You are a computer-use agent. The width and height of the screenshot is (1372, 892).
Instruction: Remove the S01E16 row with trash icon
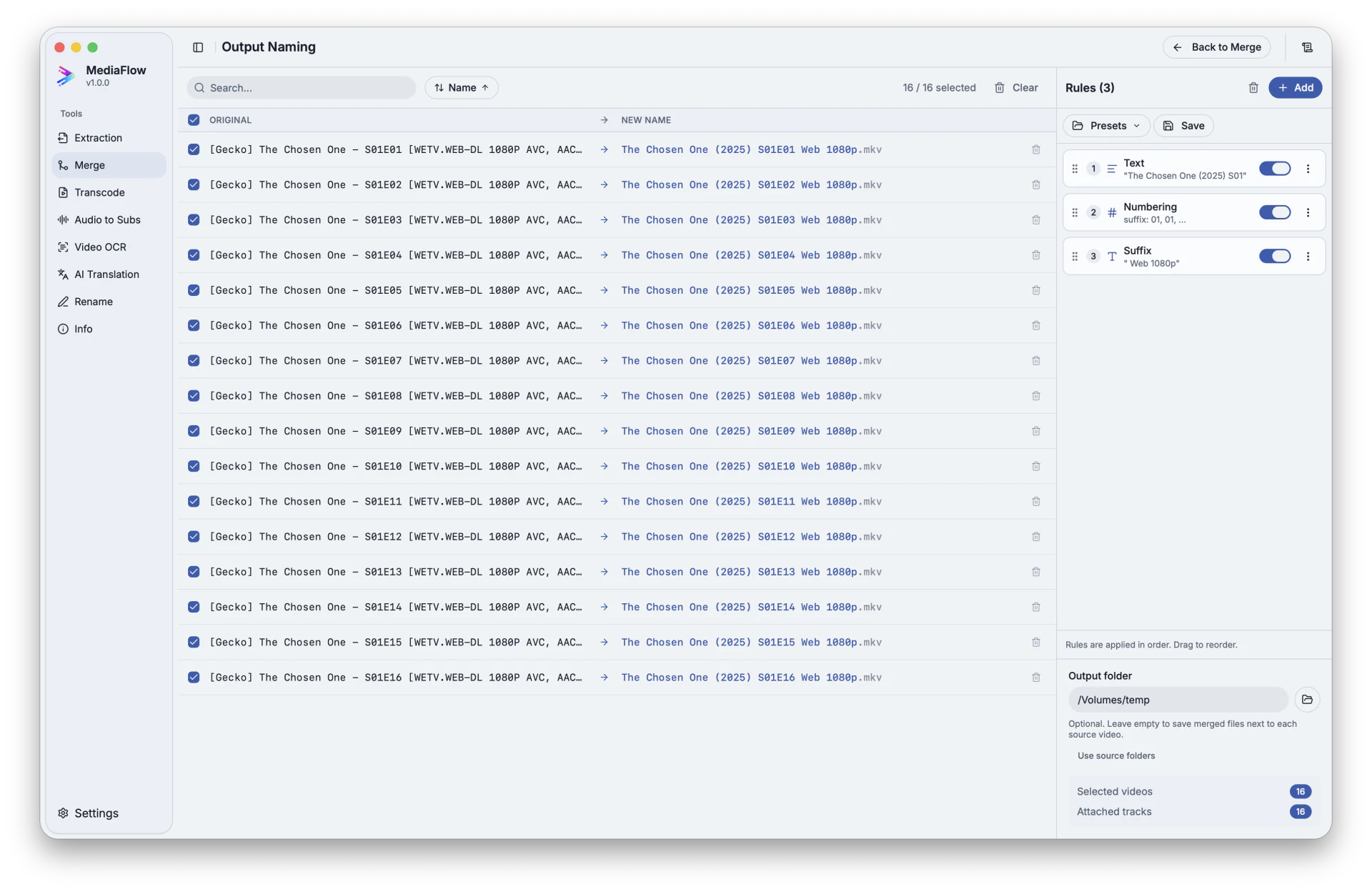(x=1035, y=678)
